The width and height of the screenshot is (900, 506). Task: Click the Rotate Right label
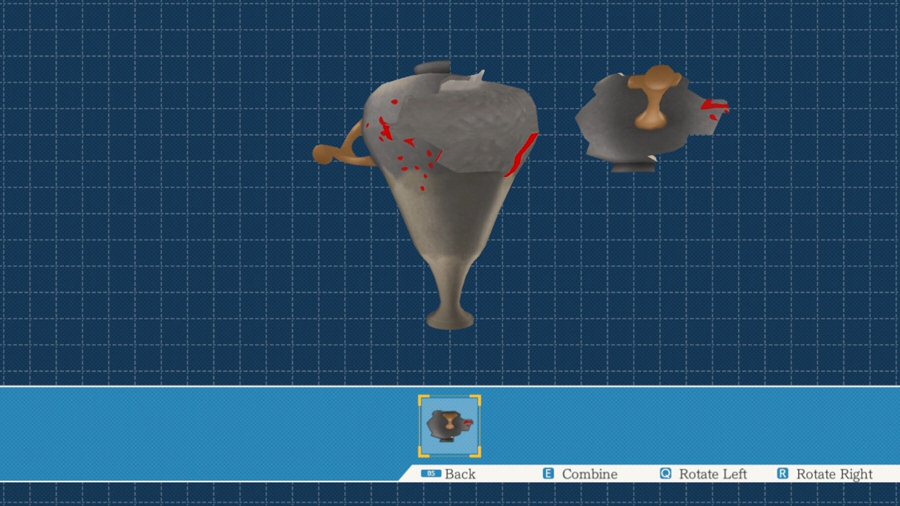(834, 474)
